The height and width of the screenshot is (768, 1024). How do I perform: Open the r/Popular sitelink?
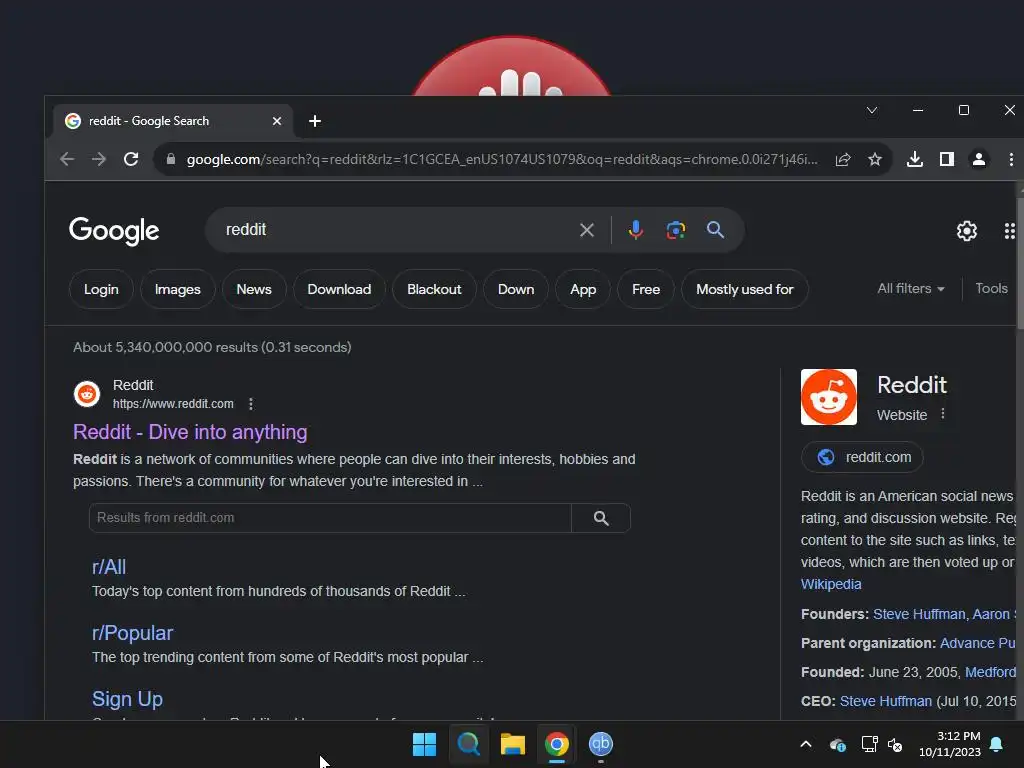[x=133, y=633]
